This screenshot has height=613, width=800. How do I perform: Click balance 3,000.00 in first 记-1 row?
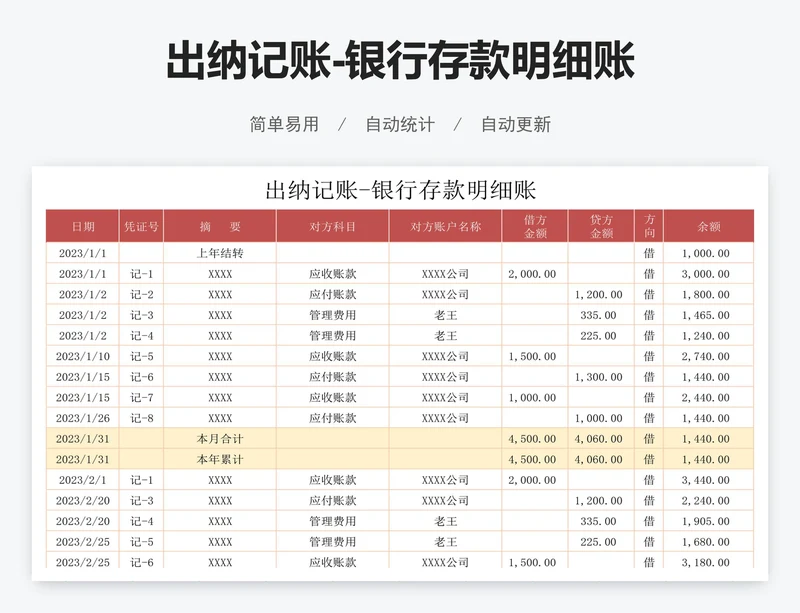point(709,274)
